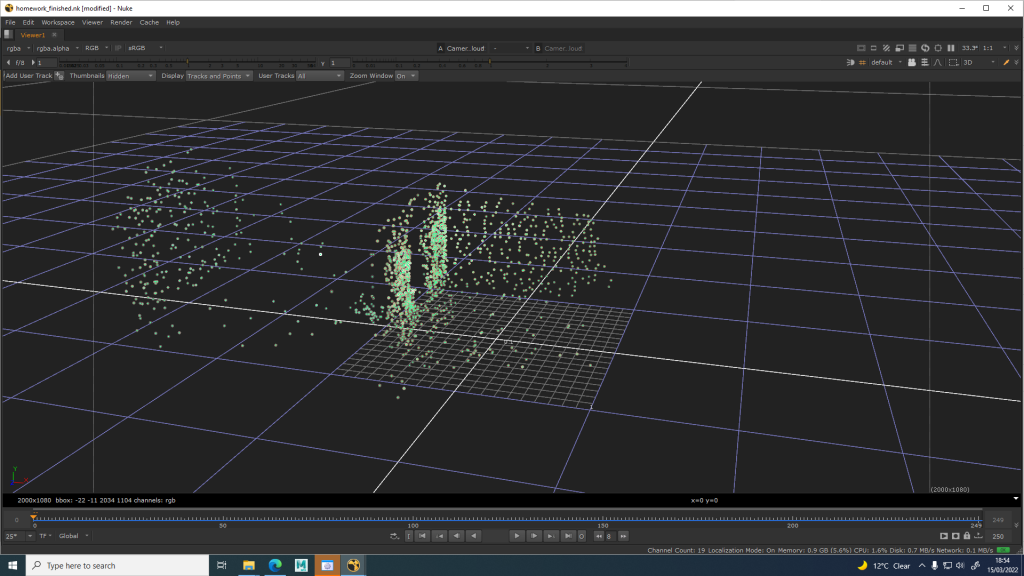
Task: Open the TF timecode display dropdown
Action: 45,536
